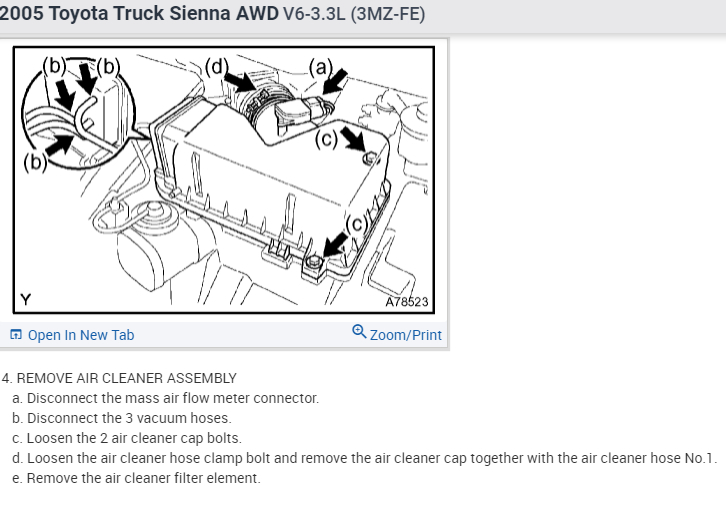The width and height of the screenshot is (726, 516).
Task: Click step d about hose clamp bolt
Action: pyautogui.click(x=365, y=458)
